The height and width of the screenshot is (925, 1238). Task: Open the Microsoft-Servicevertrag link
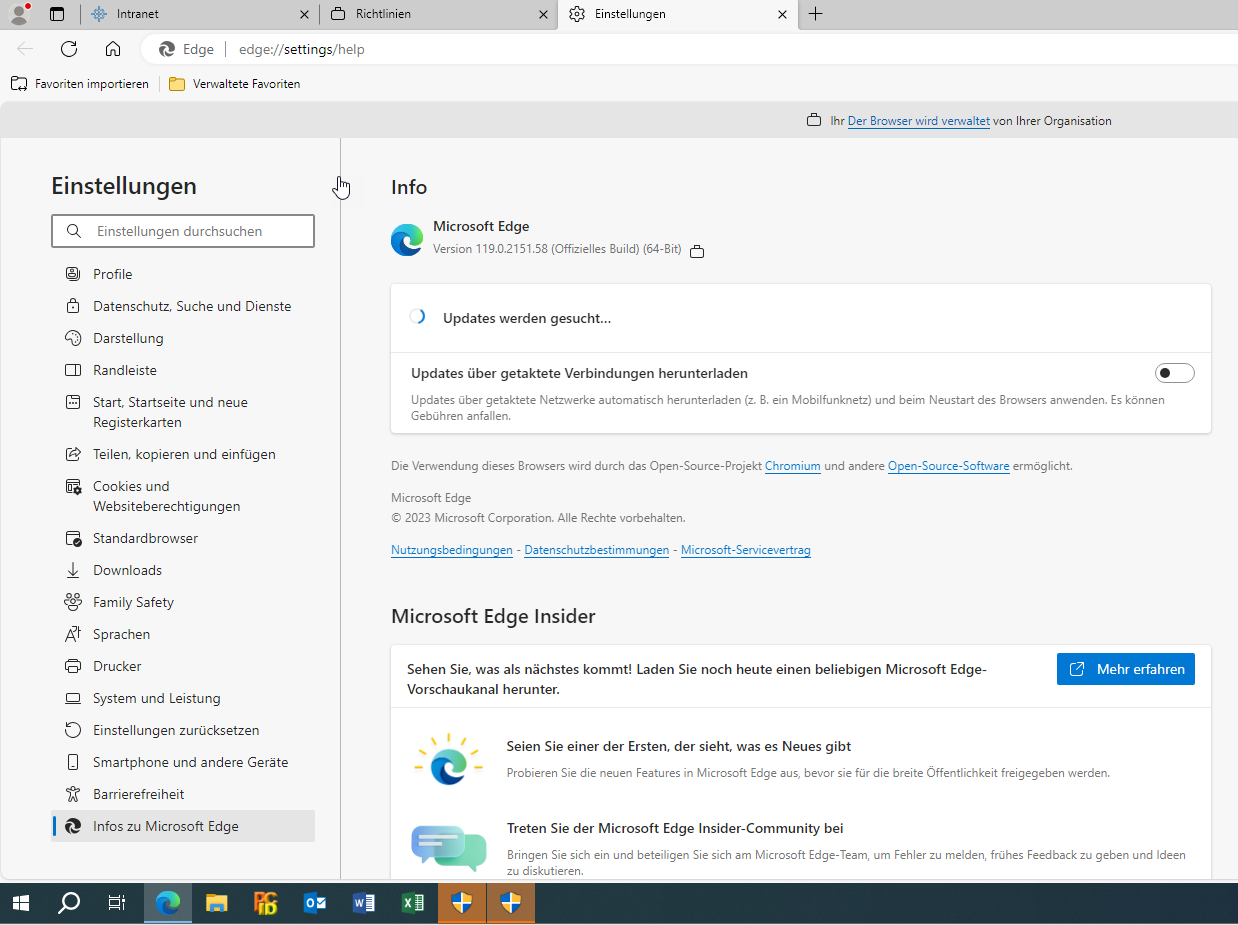(x=746, y=550)
